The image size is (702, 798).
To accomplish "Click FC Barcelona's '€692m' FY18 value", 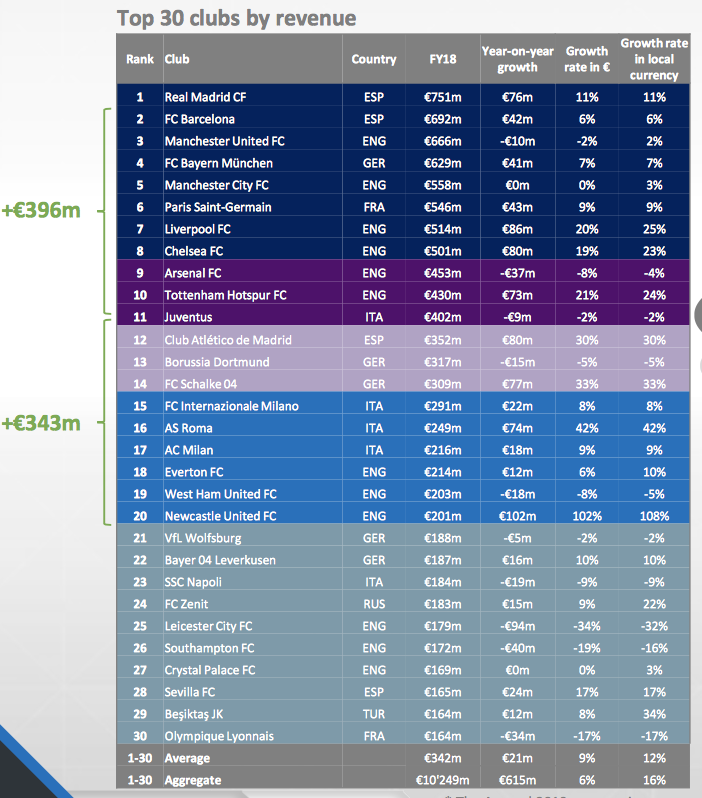I will tap(442, 119).
